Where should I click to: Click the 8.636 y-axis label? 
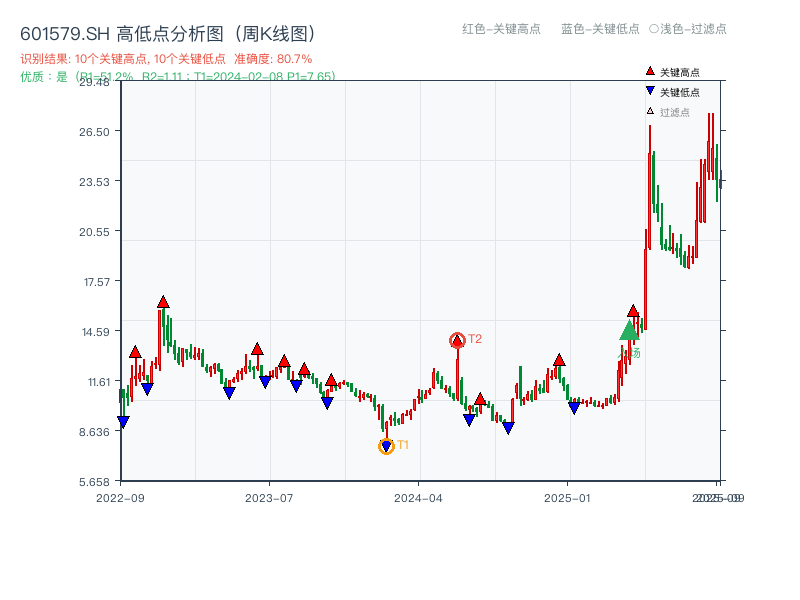pos(94,432)
